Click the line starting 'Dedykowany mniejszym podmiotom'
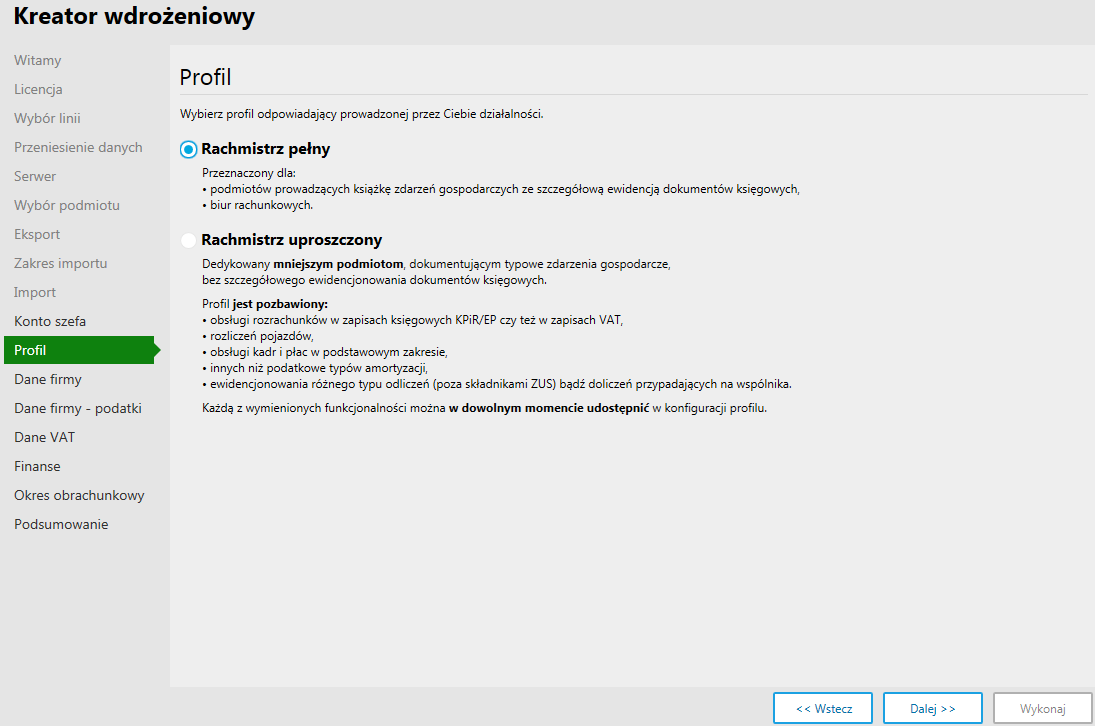1095x726 pixels. (x=436, y=264)
